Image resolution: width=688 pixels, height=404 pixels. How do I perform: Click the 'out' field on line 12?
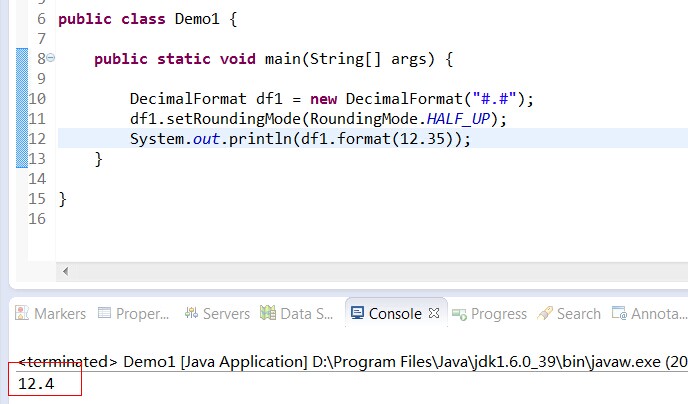click(206, 139)
